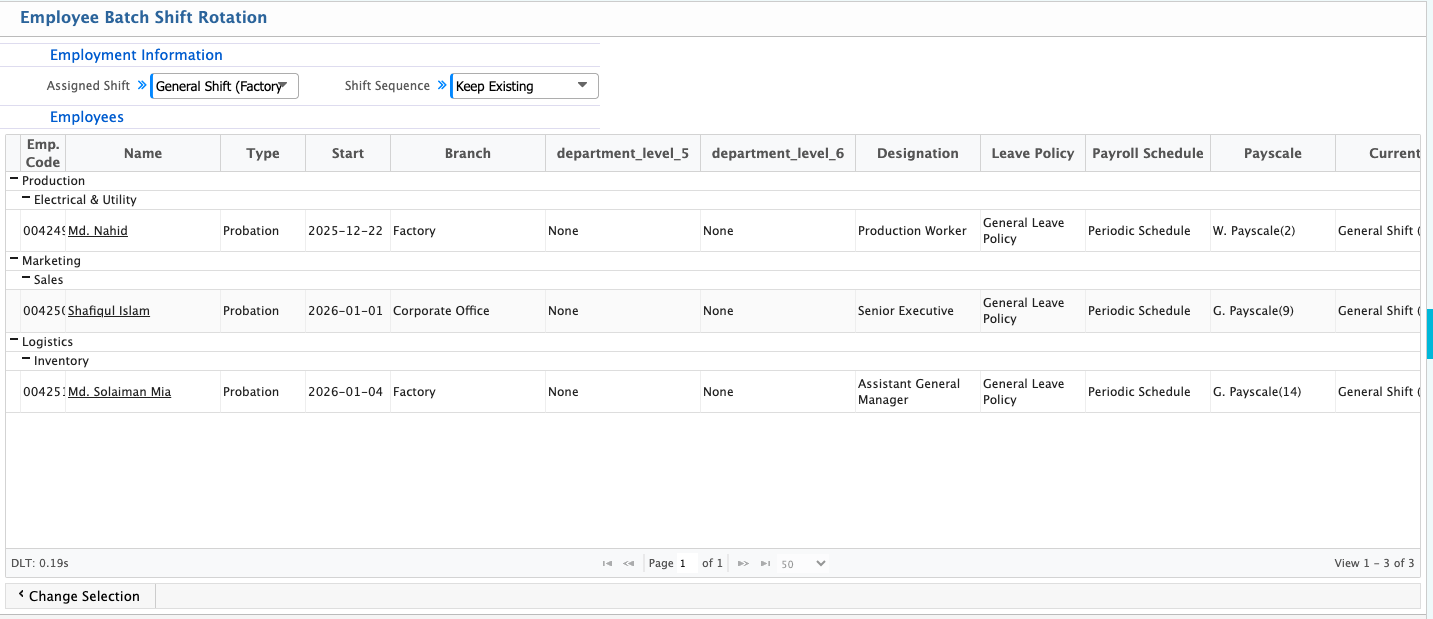Sort by the Start column header
The image size is (1433, 619).
tap(348, 153)
